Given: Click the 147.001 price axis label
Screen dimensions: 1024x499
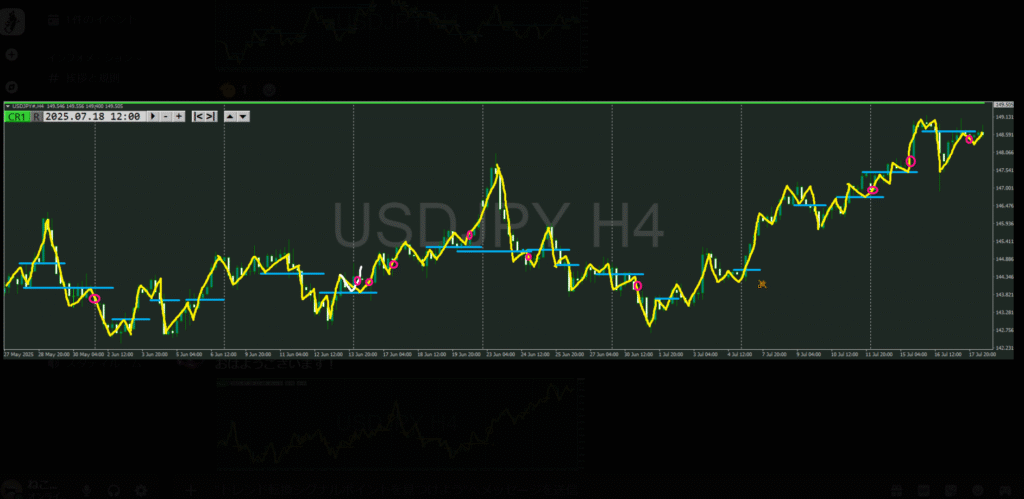Looking at the screenshot, I should (x=1004, y=188).
